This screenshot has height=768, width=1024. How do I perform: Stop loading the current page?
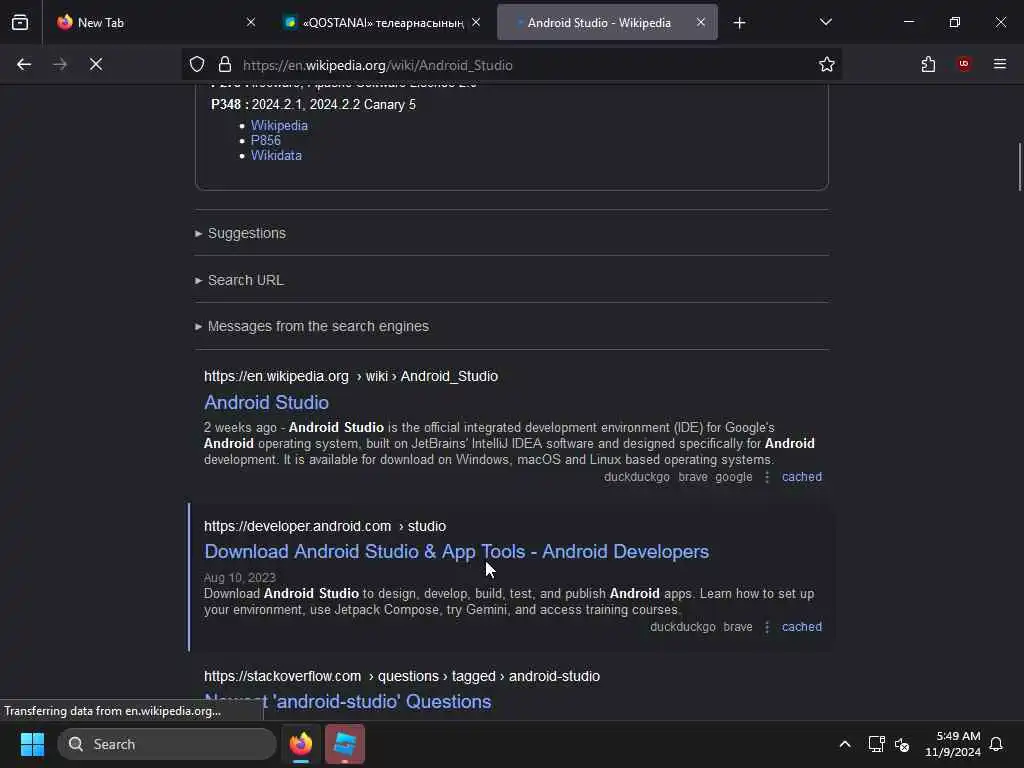[96, 64]
